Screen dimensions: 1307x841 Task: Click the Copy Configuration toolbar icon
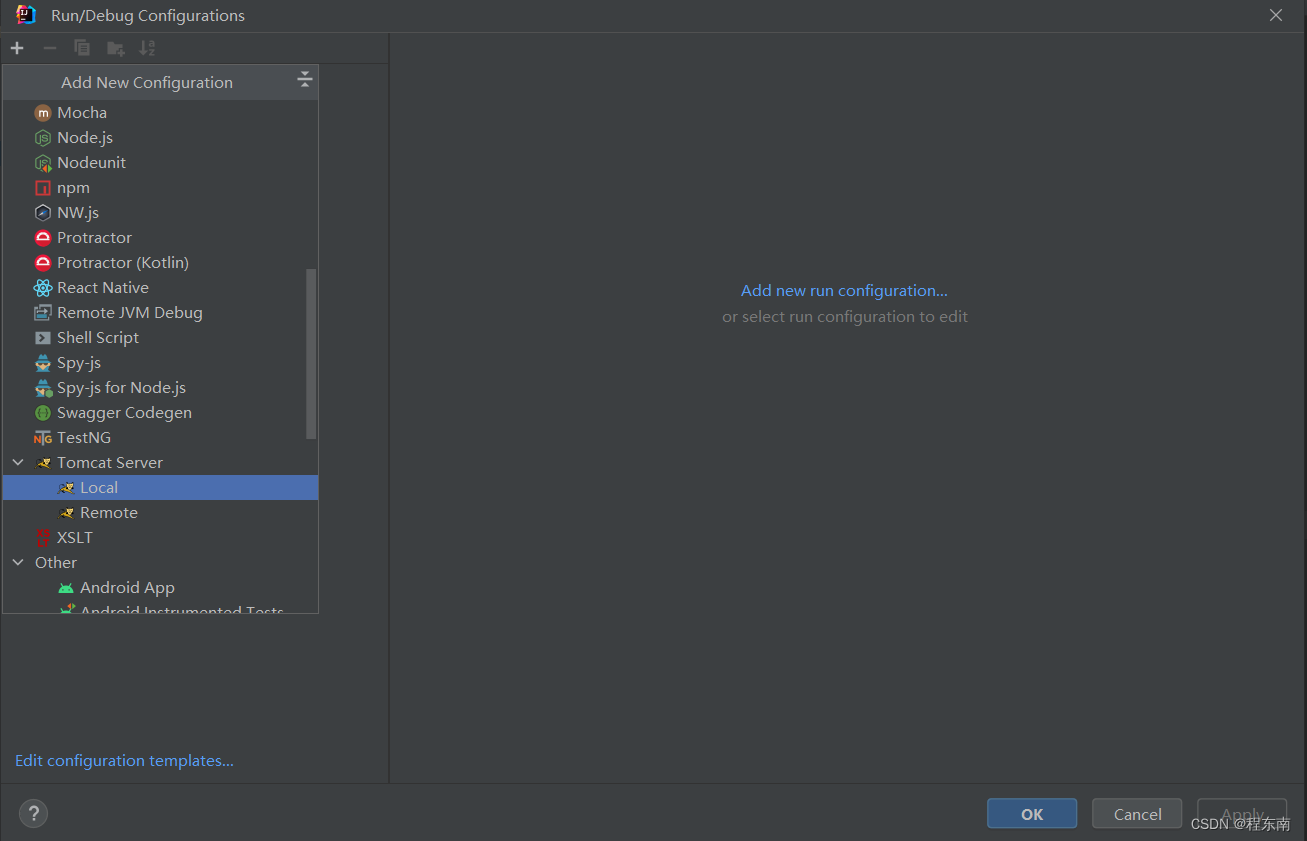[82, 48]
